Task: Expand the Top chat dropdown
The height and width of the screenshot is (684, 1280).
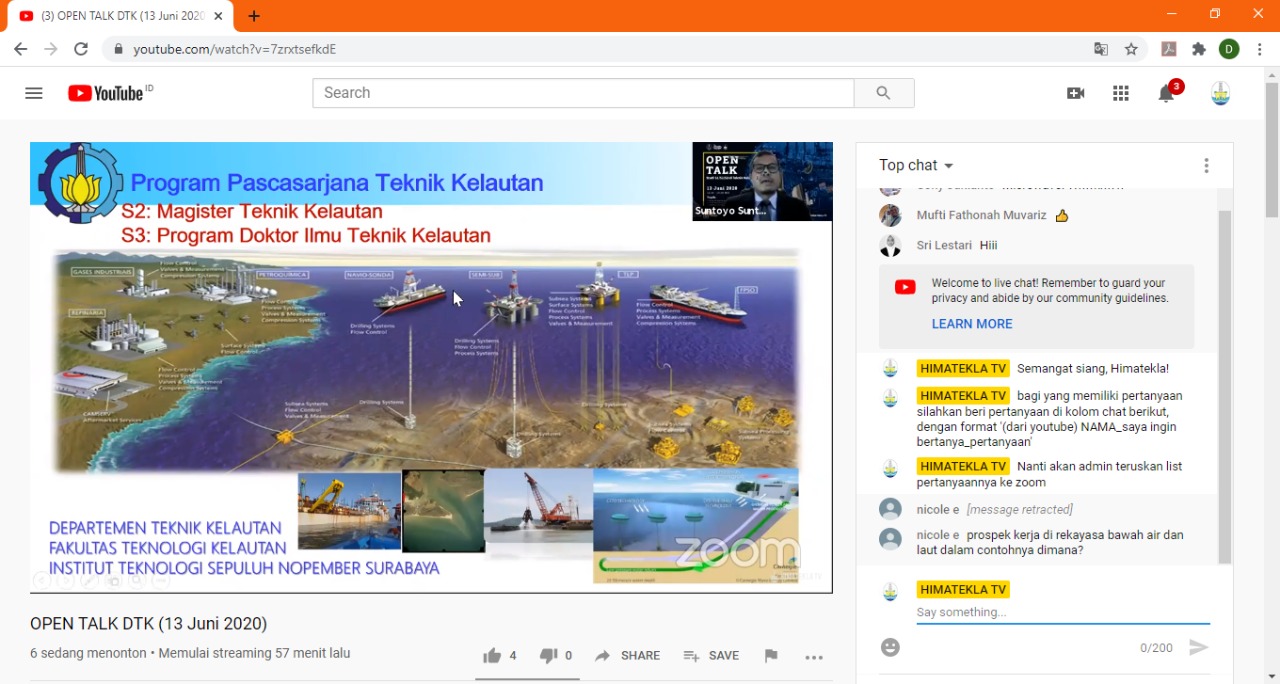Action: [x=916, y=165]
